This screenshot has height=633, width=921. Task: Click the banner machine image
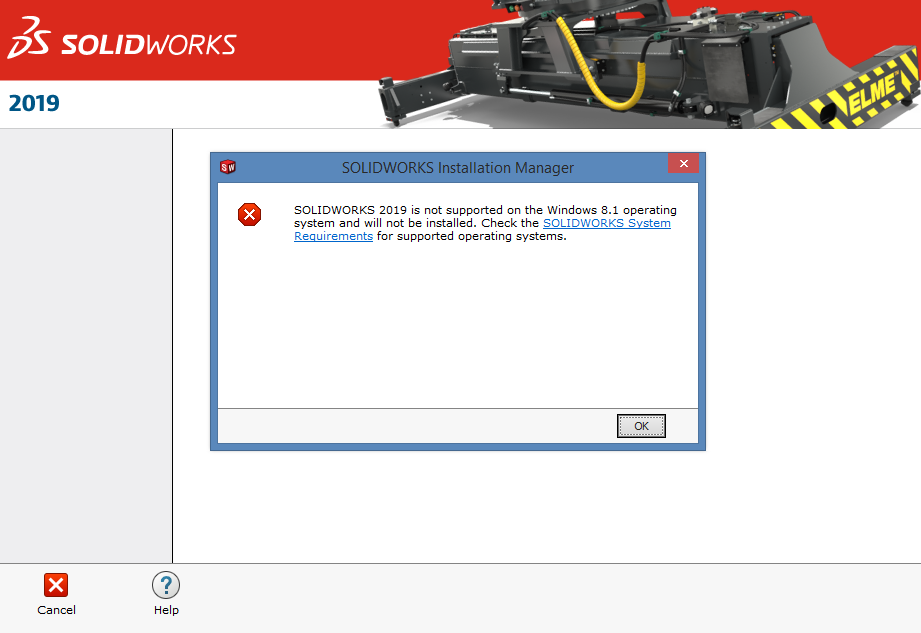point(648,63)
